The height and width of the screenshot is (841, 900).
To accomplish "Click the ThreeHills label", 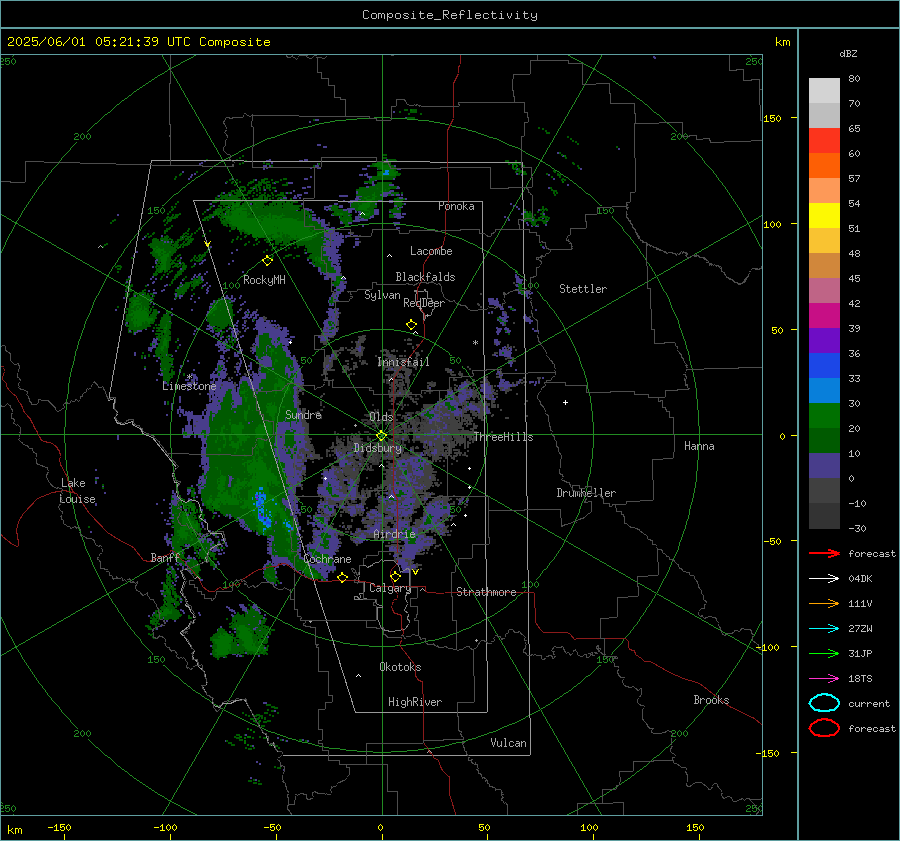I will 503,437.
